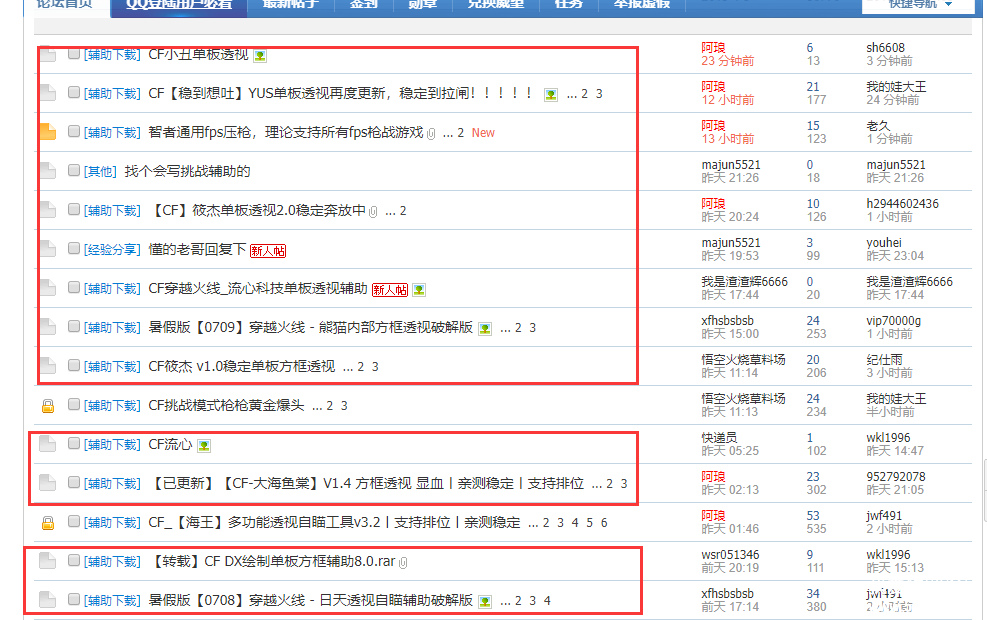987x620 pixels.
Task: Select the checkbox for CF_【海王】多功能透视自瞄工具v3.2
Action: 74,521
